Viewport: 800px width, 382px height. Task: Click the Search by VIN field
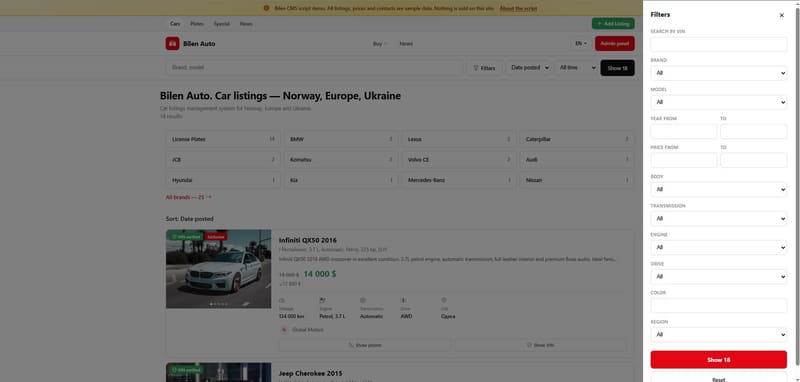718,44
